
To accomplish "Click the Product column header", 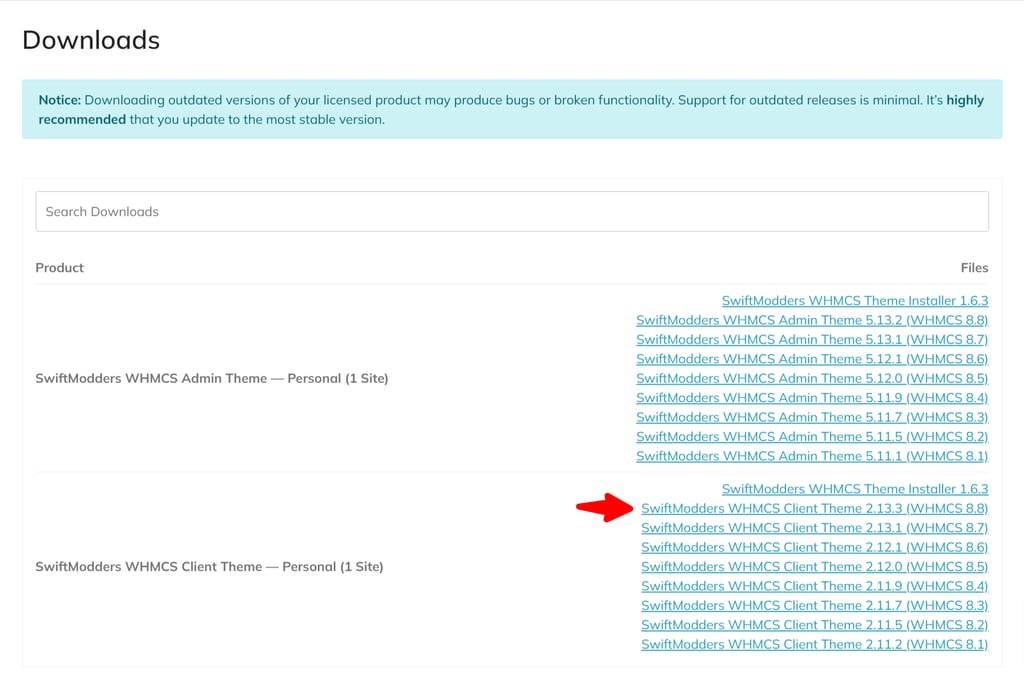I will [x=60, y=268].
